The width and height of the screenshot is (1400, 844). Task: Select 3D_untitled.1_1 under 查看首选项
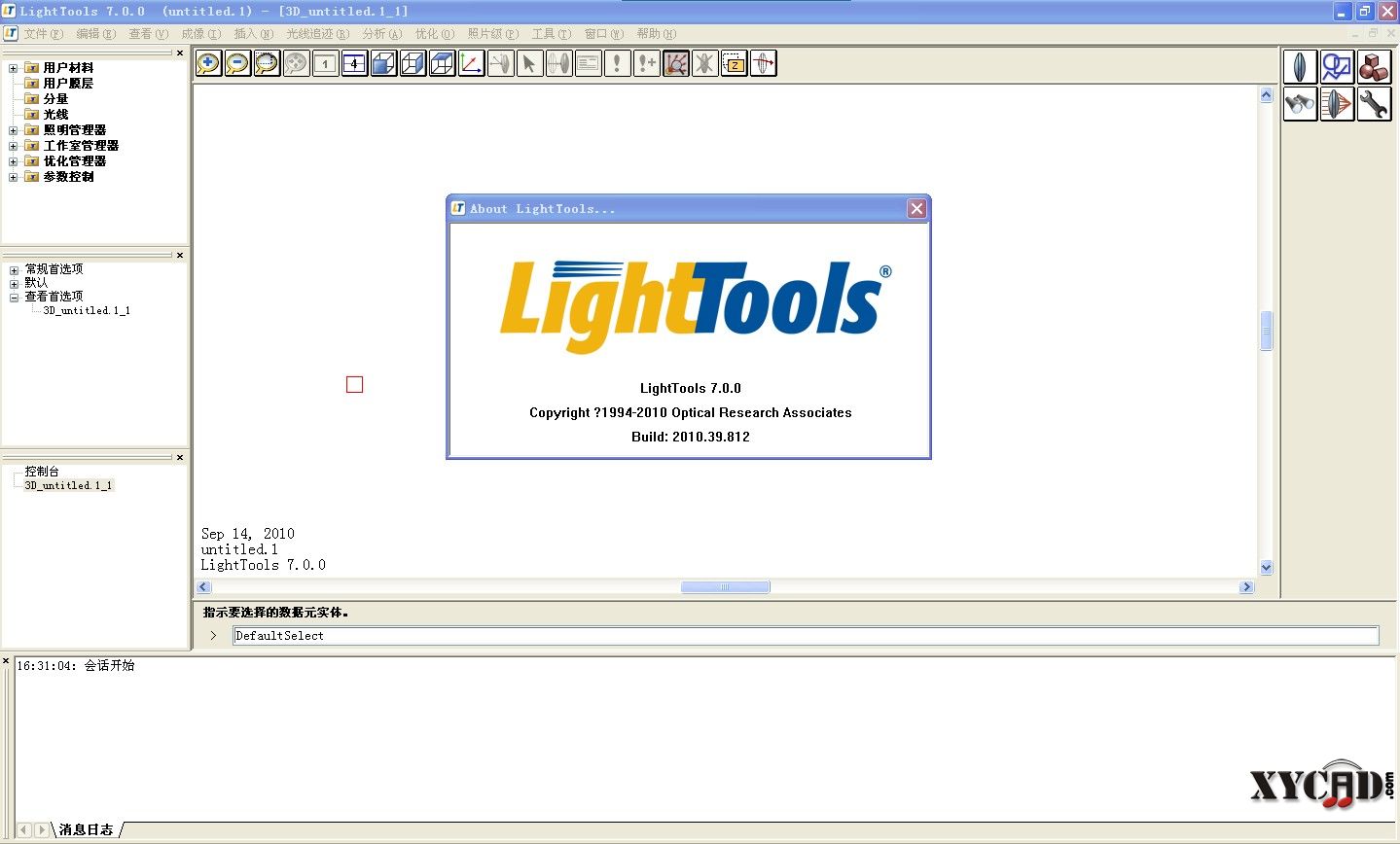click(x=87, y=311)
